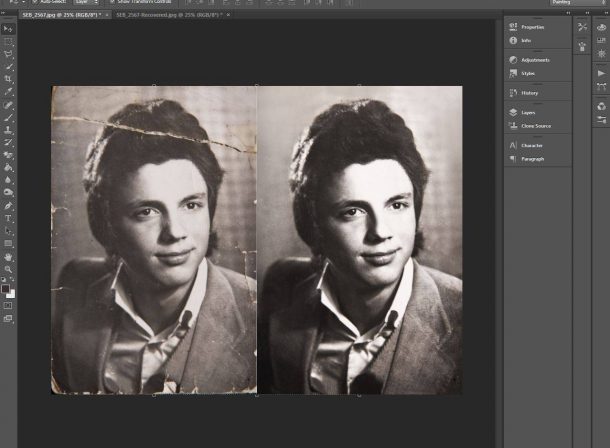Open the Color panel icon

pos(601,27)
